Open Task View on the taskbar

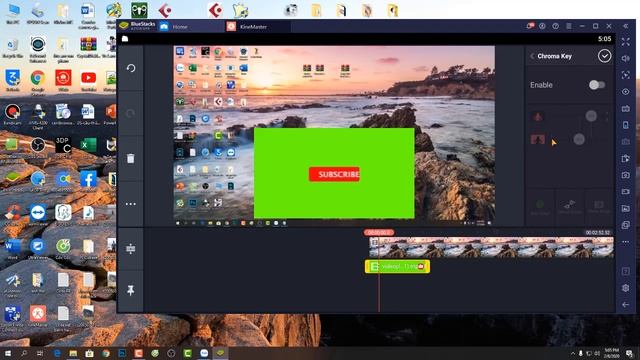coord(40,353)
